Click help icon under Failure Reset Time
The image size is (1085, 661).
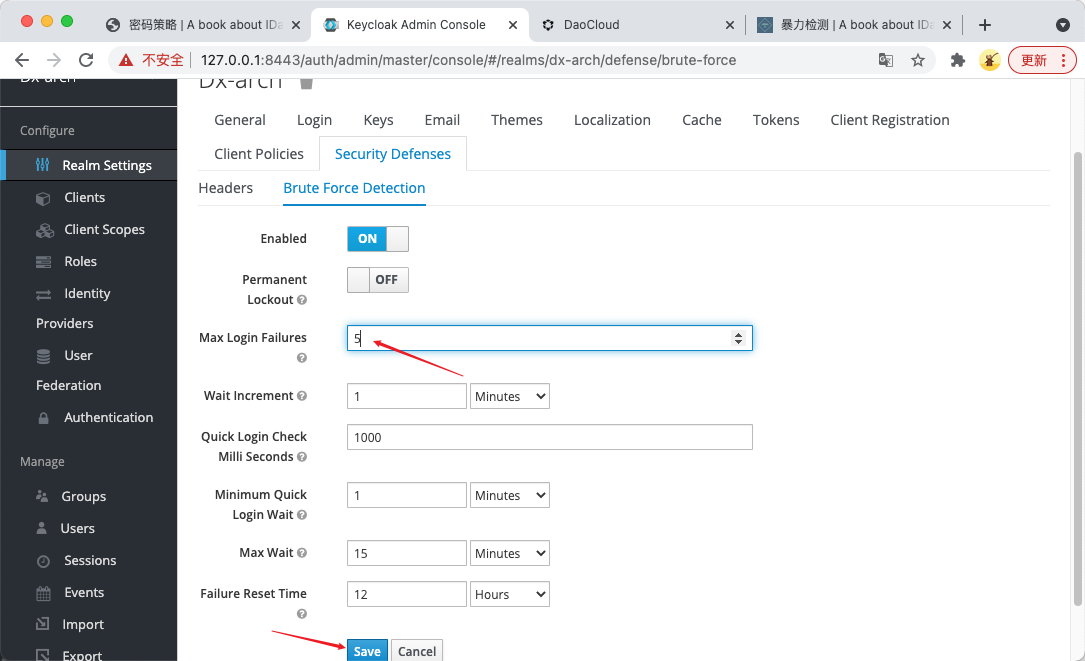[x=302, y=614]
